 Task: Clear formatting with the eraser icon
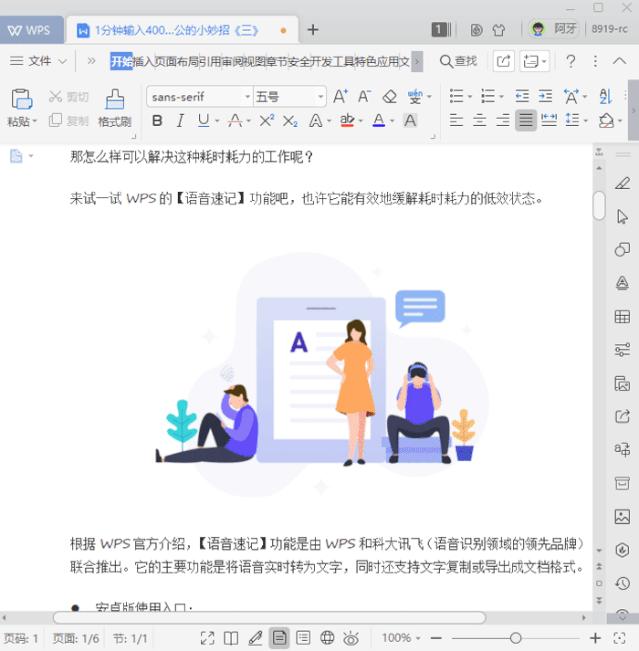[x=389, y=97]
